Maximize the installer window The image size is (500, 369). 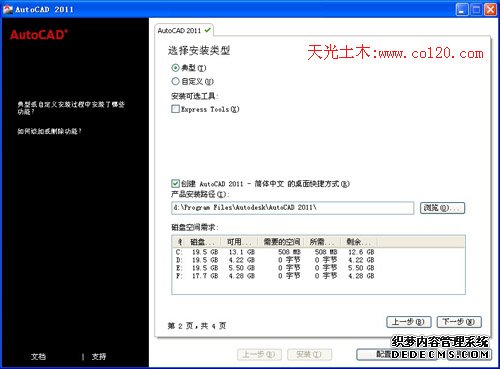[x=476, y=10]
